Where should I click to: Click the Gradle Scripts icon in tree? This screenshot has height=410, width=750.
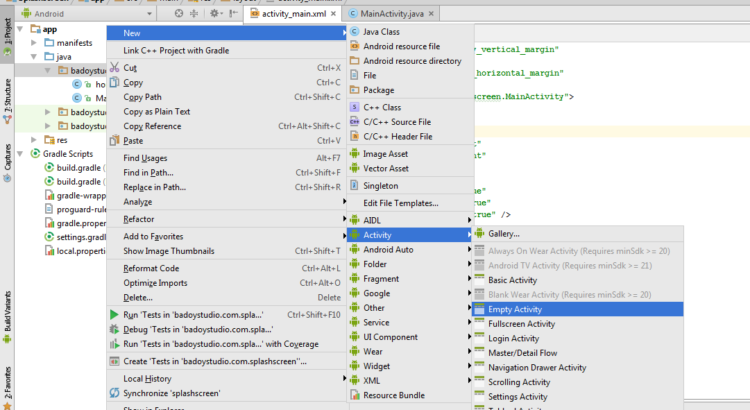[x=36, y=154]
